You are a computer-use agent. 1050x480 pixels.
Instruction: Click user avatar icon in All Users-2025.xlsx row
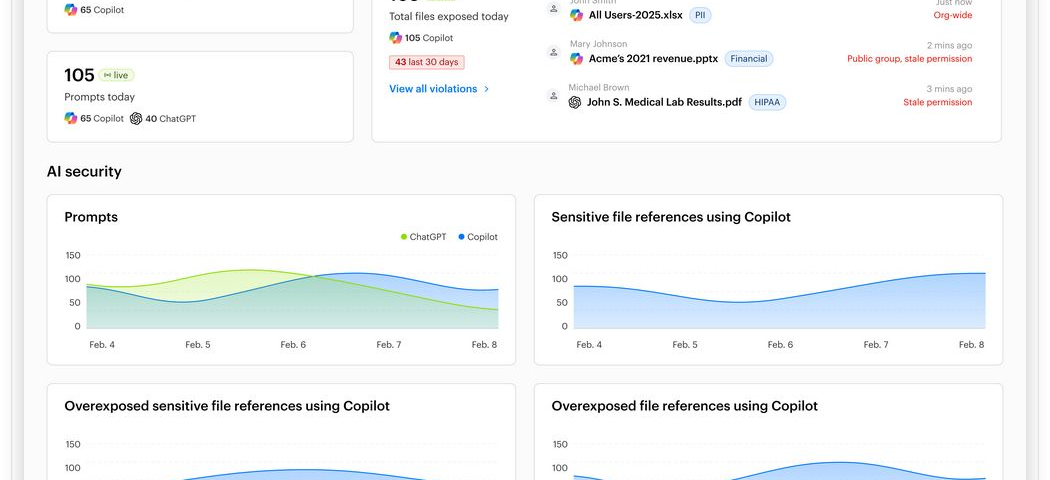pos(553,9)
